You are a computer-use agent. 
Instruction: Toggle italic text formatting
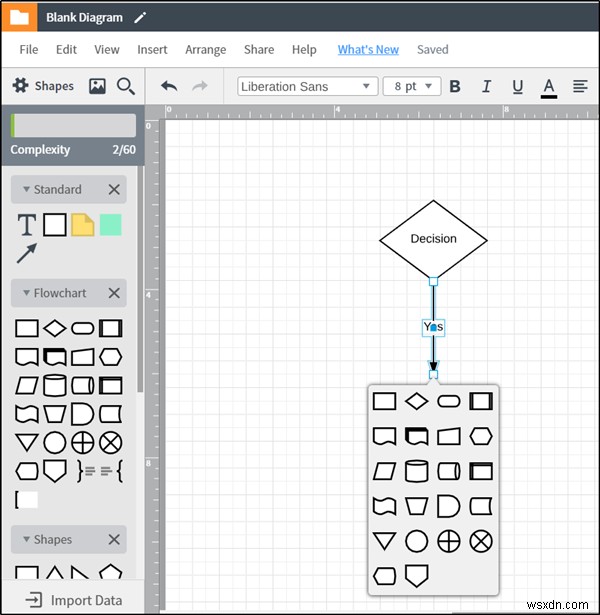click(486, 86)
